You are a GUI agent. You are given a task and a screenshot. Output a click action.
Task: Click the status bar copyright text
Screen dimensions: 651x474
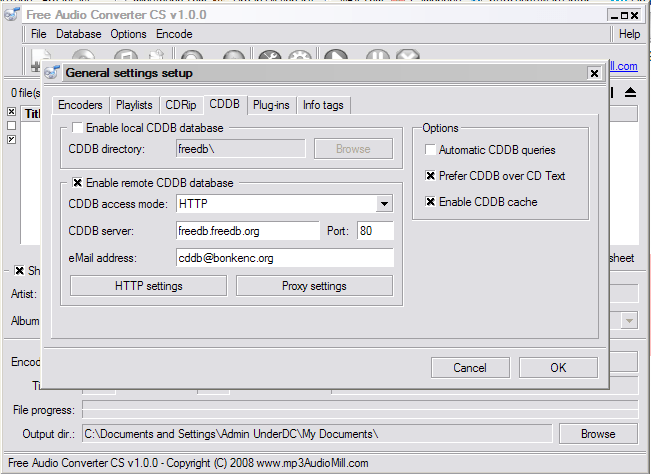[188, 463]
